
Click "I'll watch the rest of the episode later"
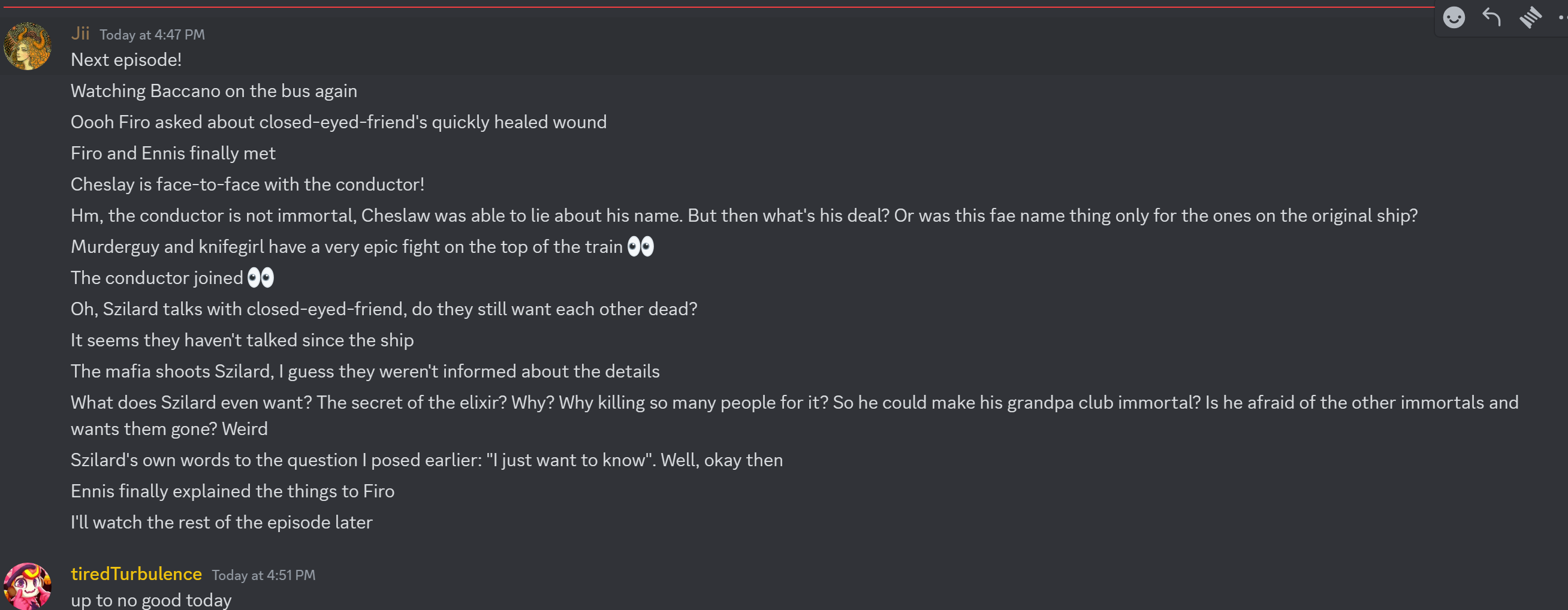(222, 523)
